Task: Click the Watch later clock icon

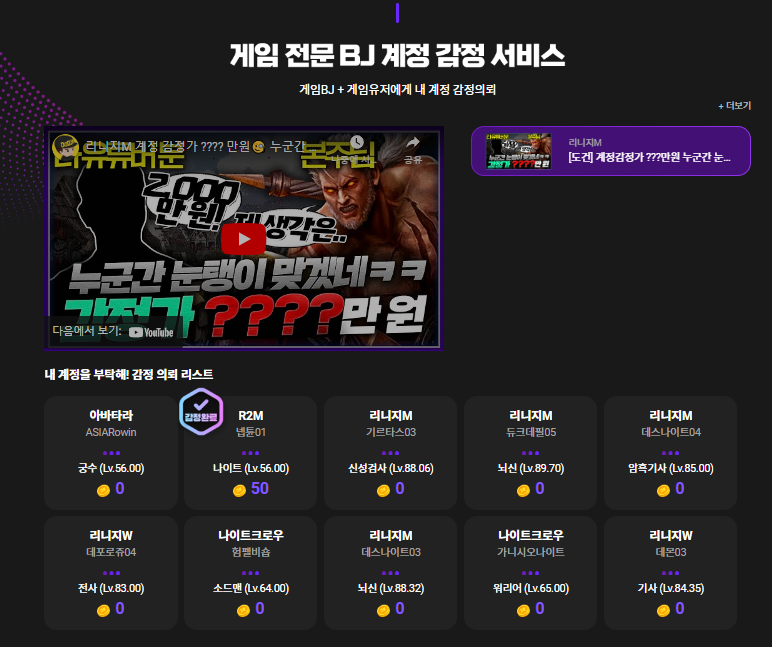Action: pyautogui.click(x=357, y=143)
